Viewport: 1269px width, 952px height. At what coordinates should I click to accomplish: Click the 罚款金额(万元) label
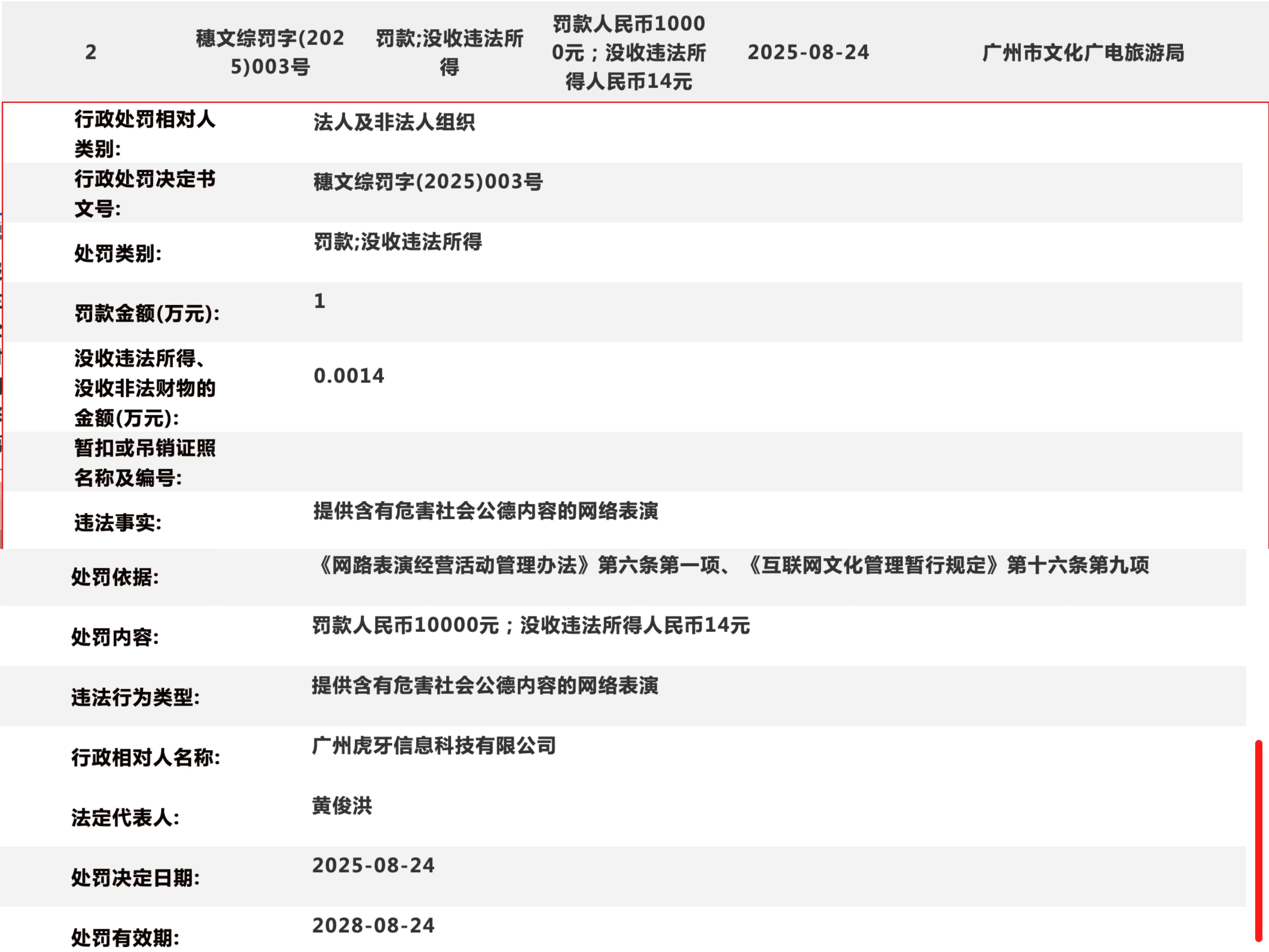point(147,313)
